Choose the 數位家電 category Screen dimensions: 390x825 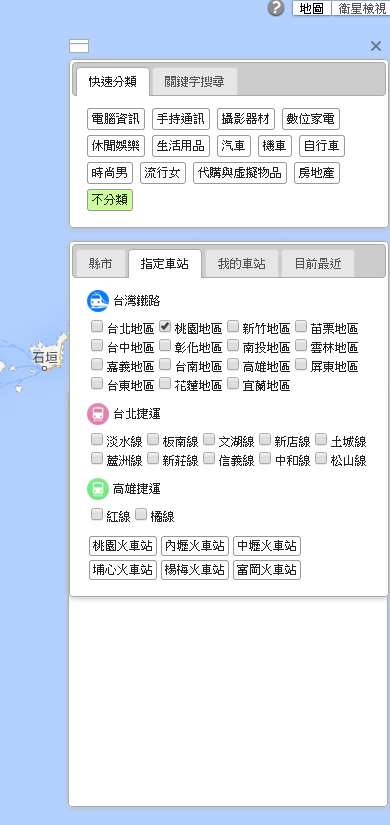click(311, 119)
